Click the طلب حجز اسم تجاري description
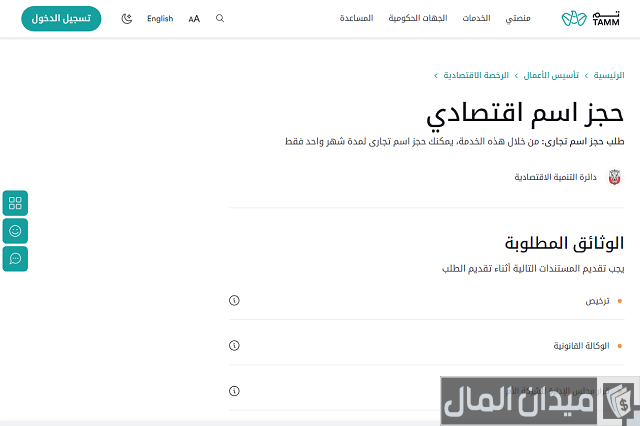 click(455, 142)
